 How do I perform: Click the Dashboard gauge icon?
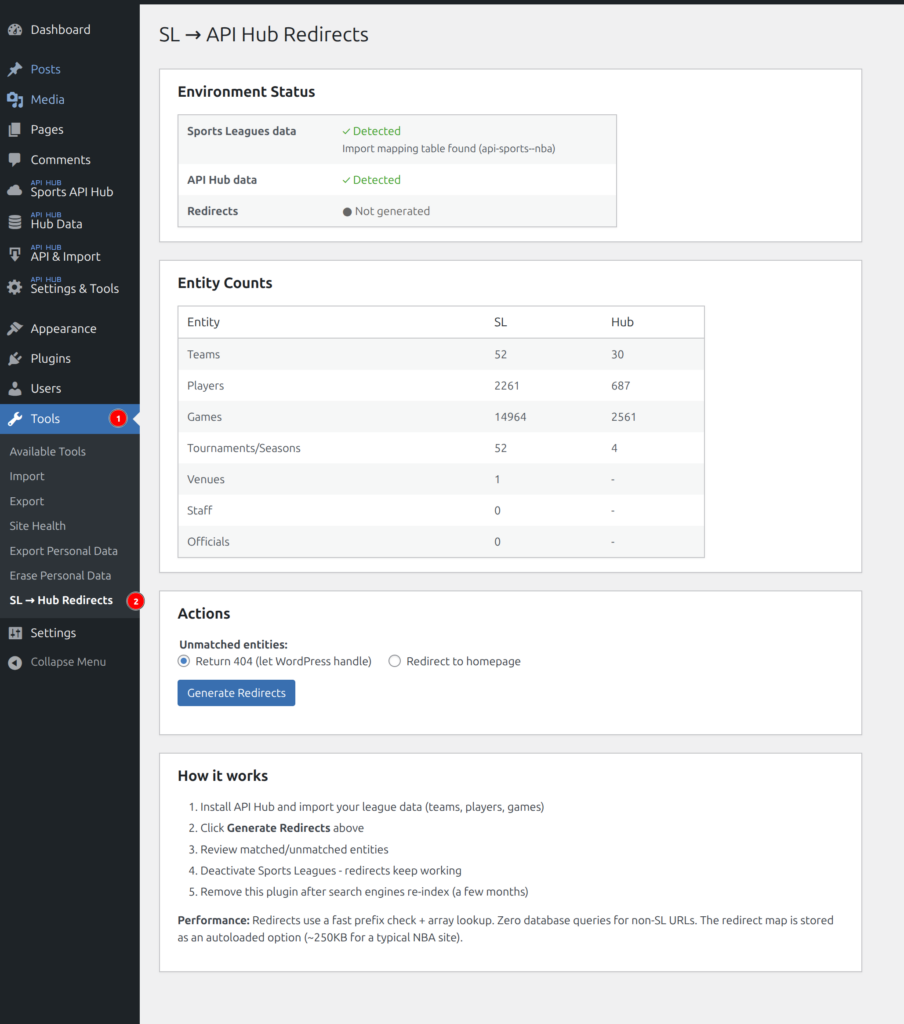15,29
